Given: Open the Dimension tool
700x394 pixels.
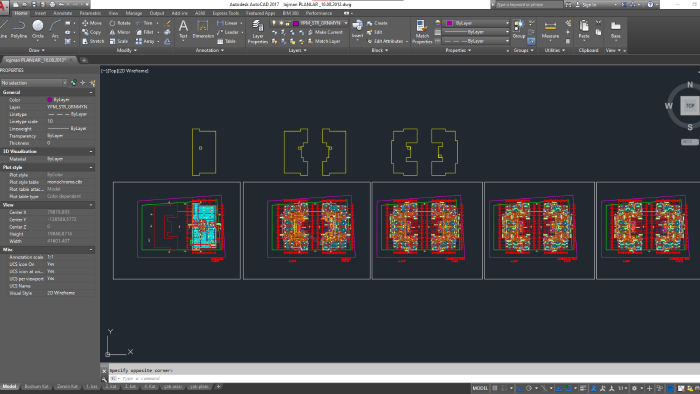Looking at the screenshot, I should pyautogui.click(x=203, y=29).
